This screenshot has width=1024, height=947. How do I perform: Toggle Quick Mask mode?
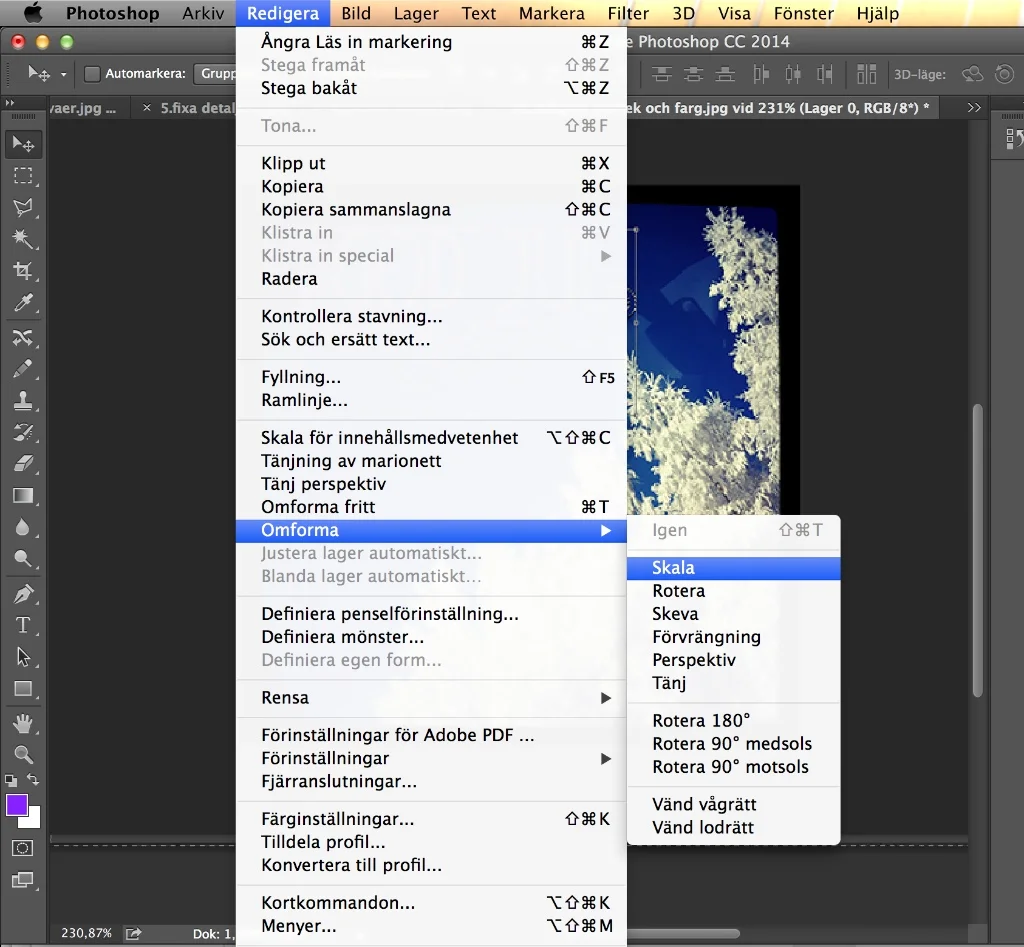click(22, 848)
